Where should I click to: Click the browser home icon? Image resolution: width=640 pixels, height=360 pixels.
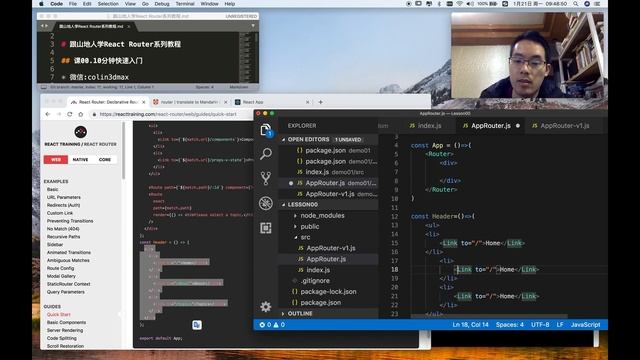point(80,114)
